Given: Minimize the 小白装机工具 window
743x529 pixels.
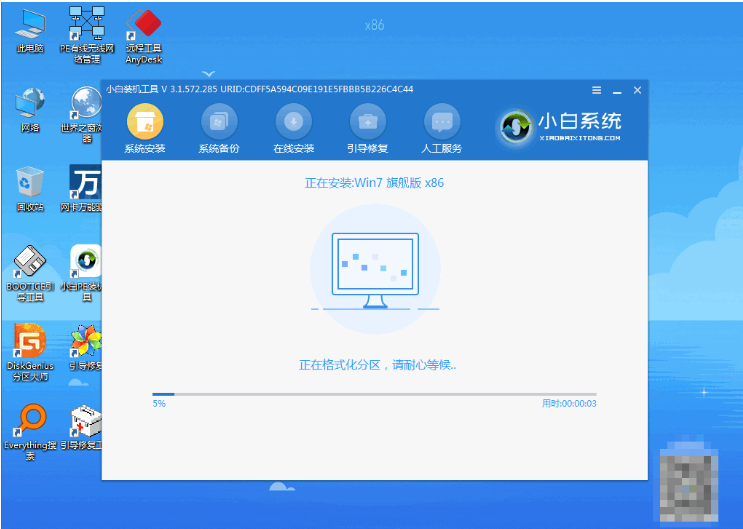Looking at the screenshot, I should coord(617,91).
